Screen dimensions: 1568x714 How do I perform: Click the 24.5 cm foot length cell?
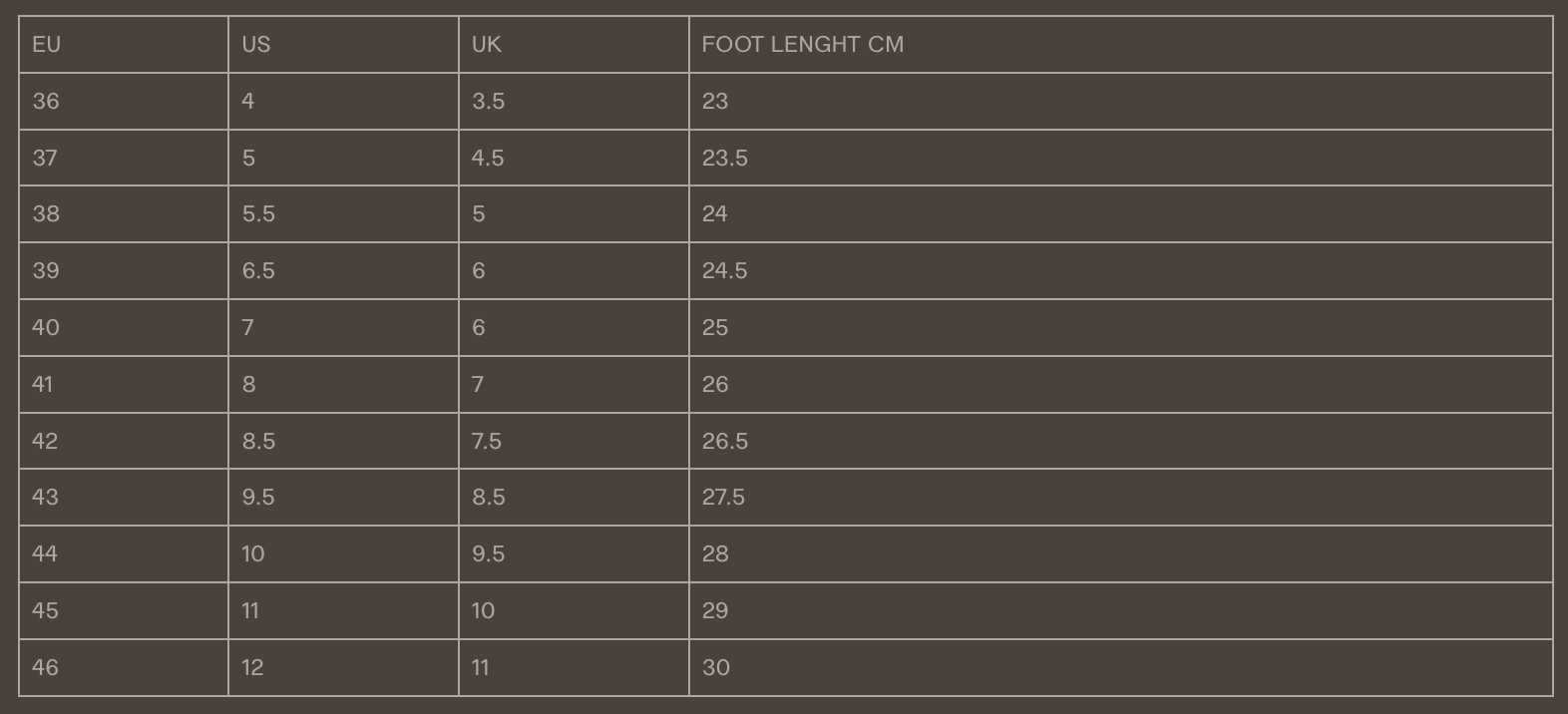(725, 271)
